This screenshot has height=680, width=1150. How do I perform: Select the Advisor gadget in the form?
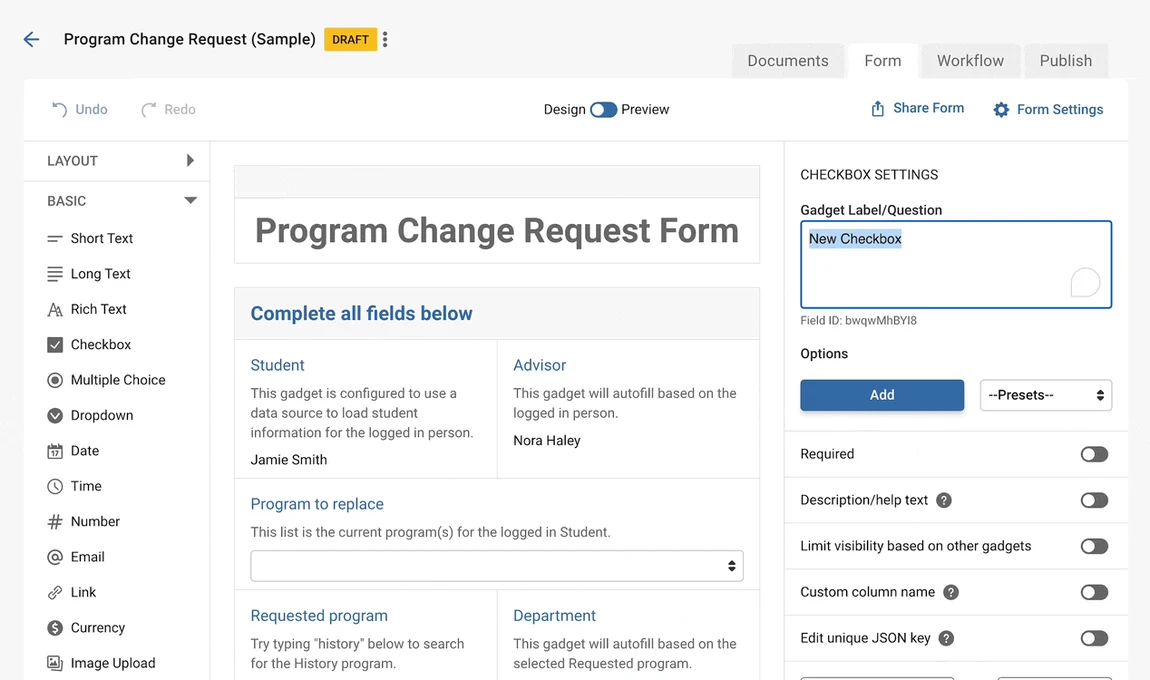(x=629, y=409)
